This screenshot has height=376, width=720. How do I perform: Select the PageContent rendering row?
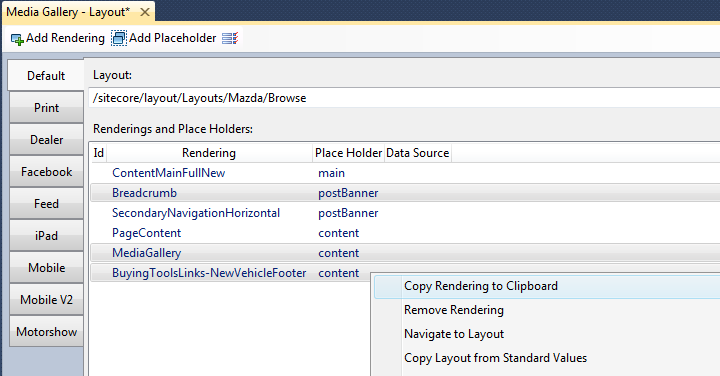pos(405,233)
